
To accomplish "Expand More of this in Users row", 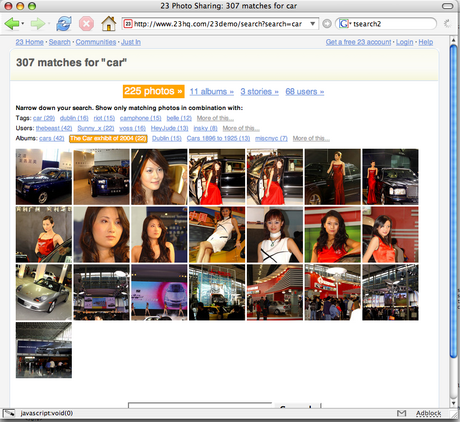I will point(241,128).
